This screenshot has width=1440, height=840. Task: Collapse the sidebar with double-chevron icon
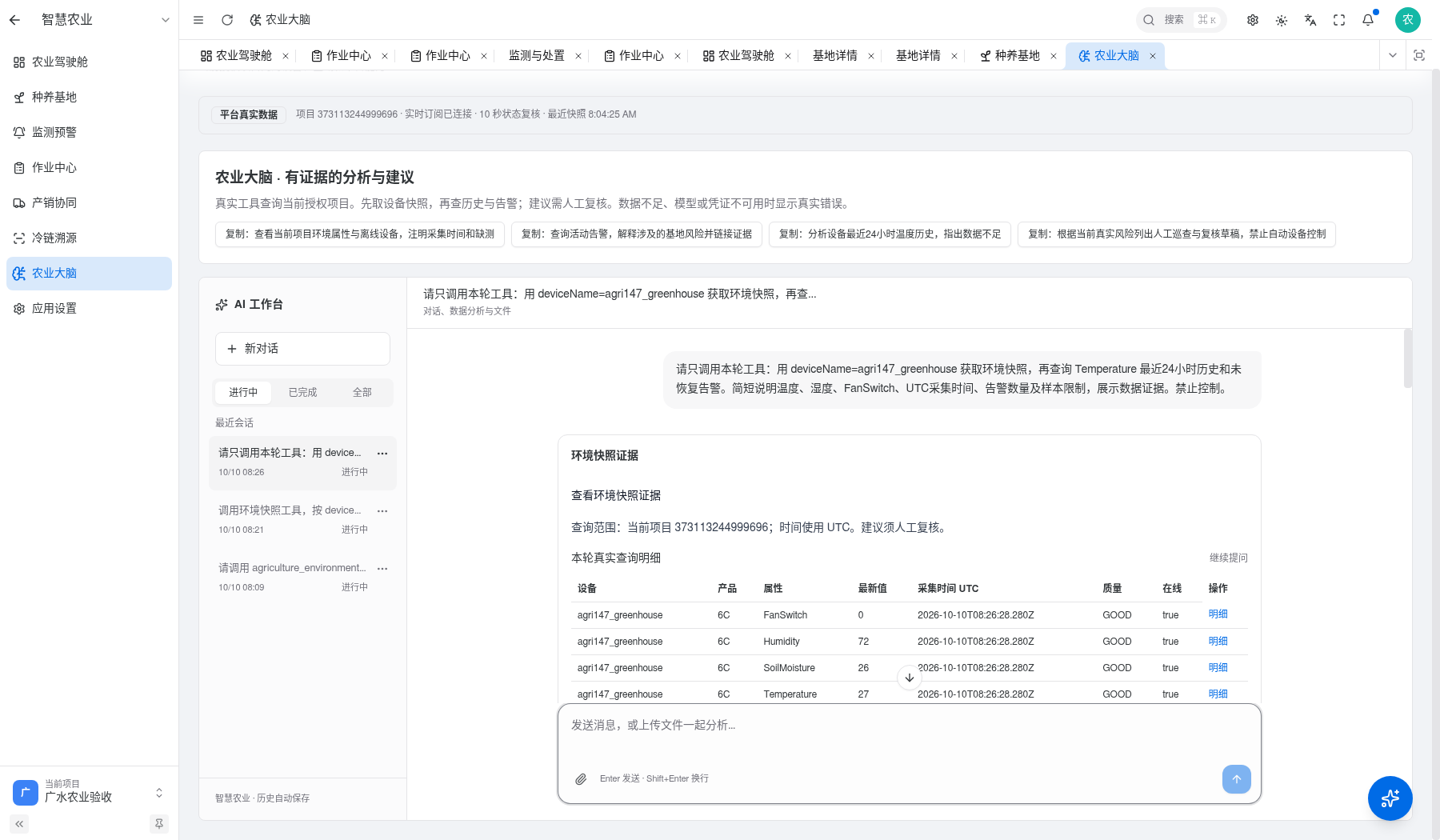(x=19, y=823)
